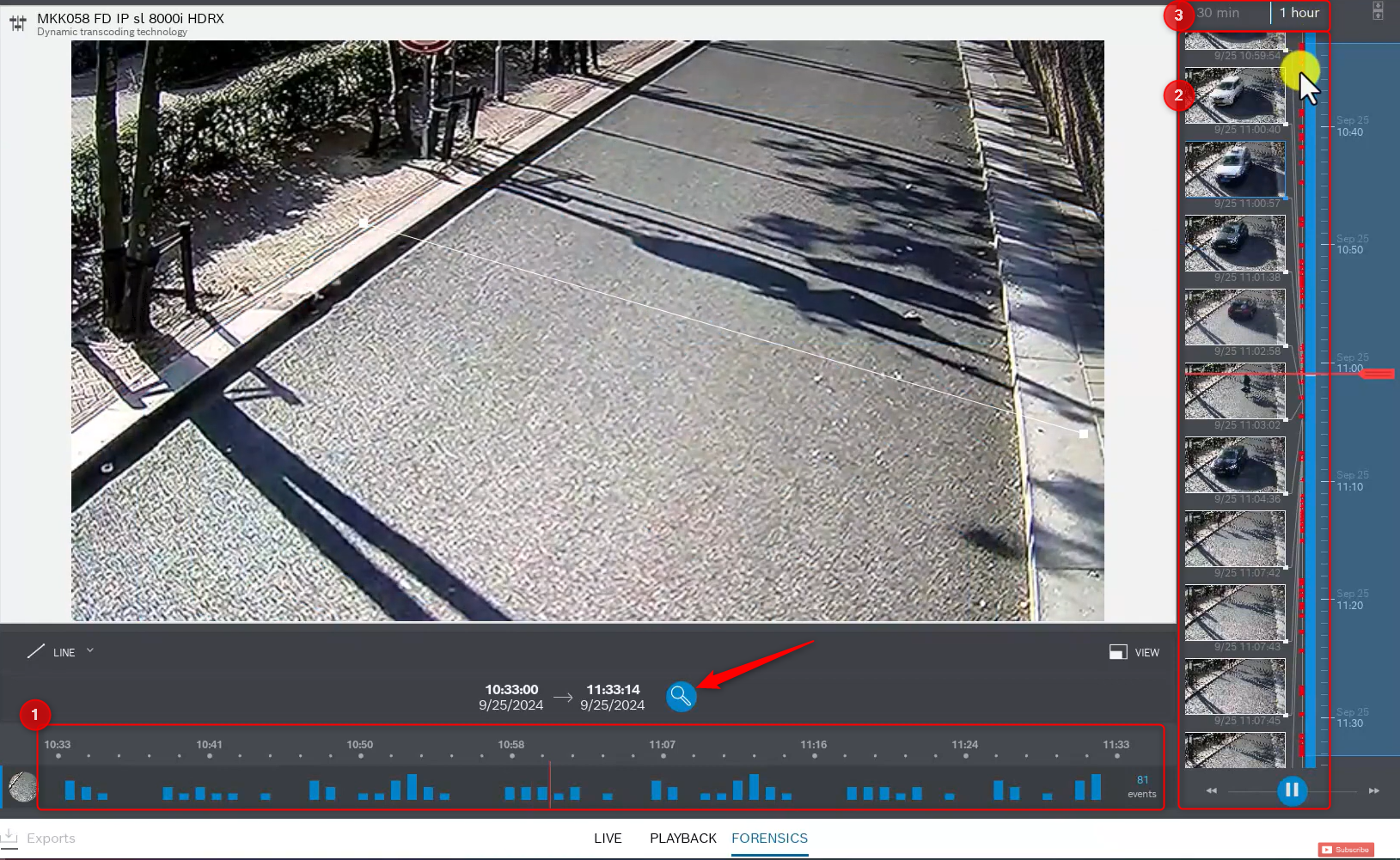Click the rewind double-arrow button
Viewport: 1400px width, 860px height.
(1211, 790)
